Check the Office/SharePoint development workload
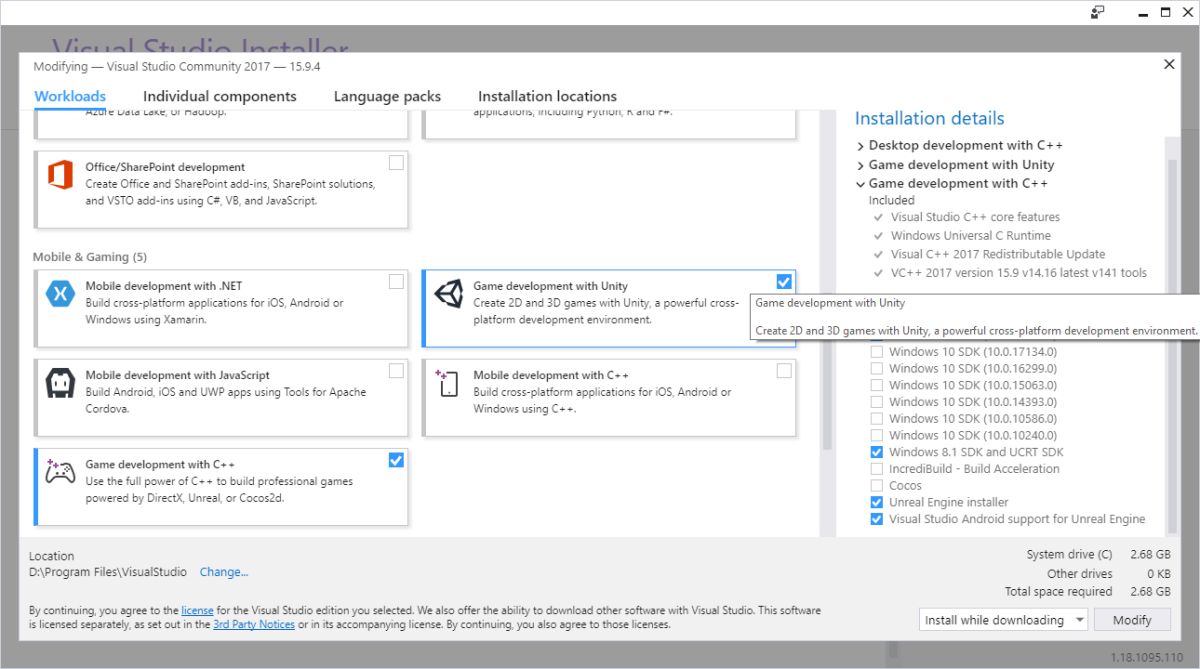 click(x=396, y=162)
